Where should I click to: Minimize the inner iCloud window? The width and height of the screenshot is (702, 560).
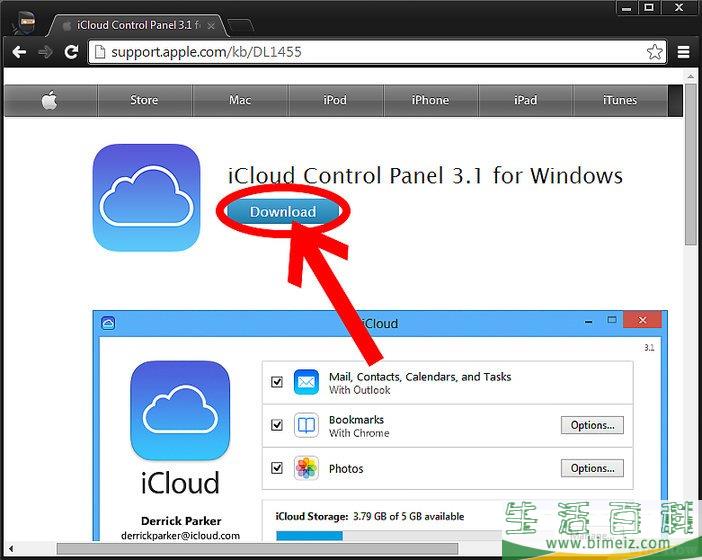(588, 322)
